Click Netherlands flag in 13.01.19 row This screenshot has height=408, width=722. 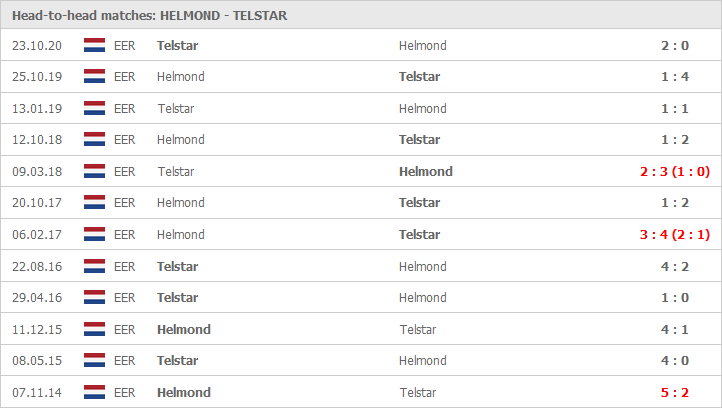94,108
